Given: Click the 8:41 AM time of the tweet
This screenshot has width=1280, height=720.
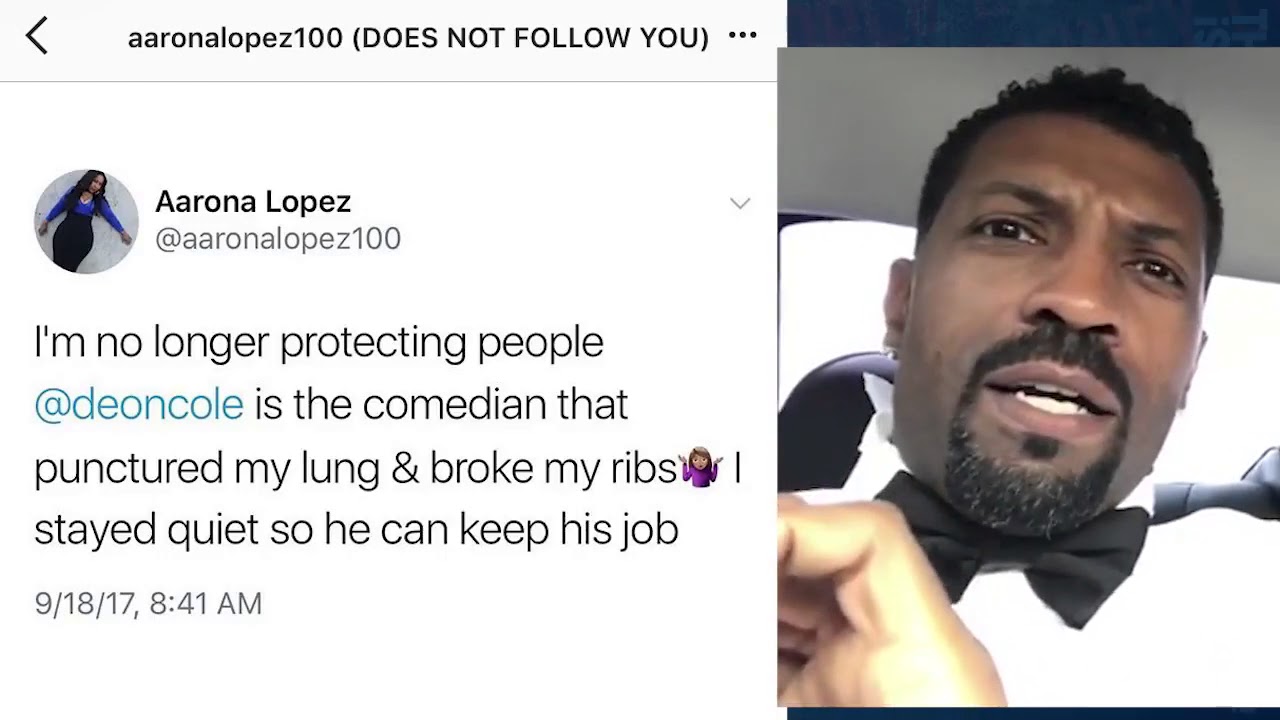Looking at the screenshot, I should tap(206, 604).
